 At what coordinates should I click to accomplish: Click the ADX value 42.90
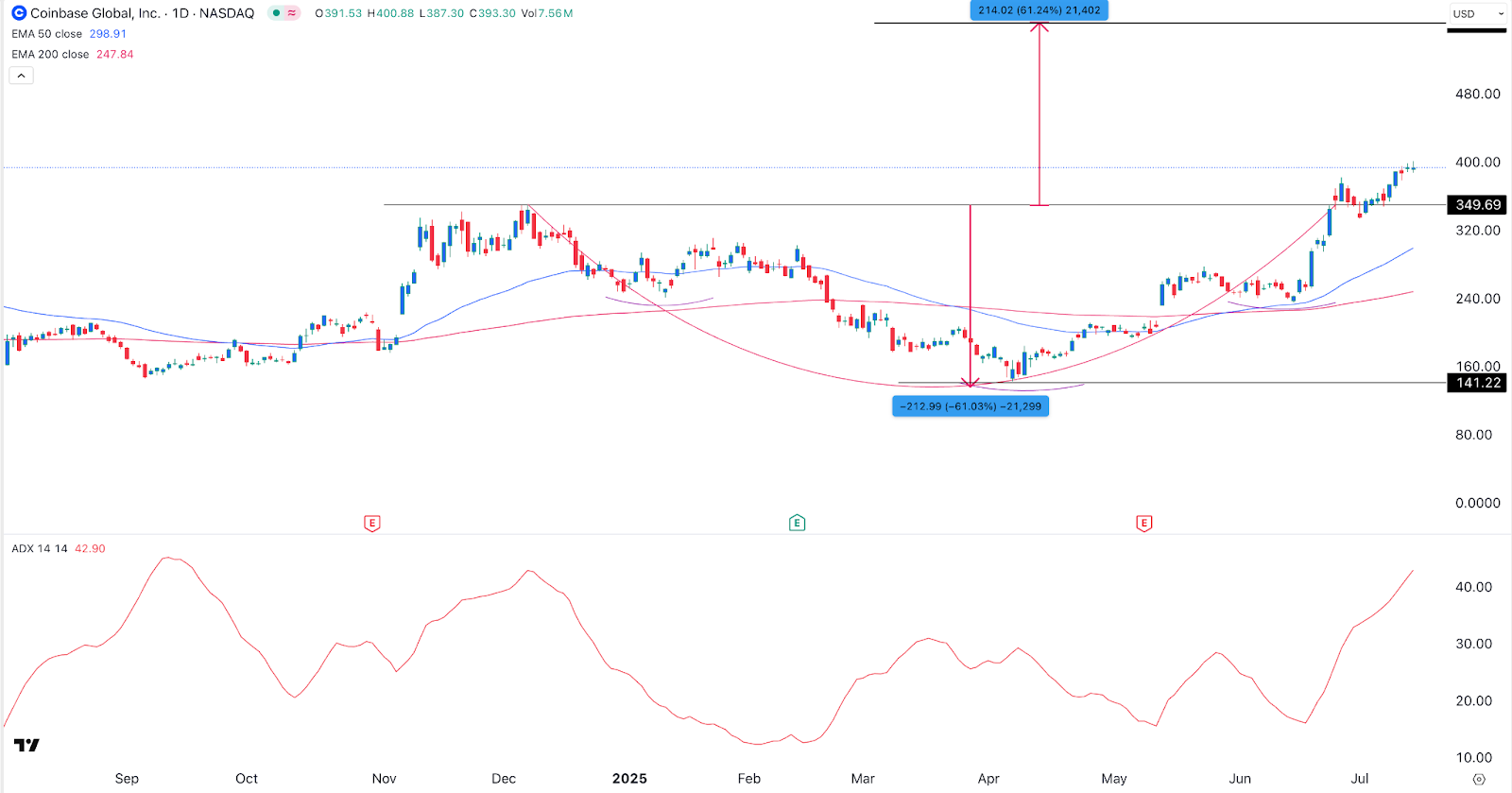(x=90, y=548)
